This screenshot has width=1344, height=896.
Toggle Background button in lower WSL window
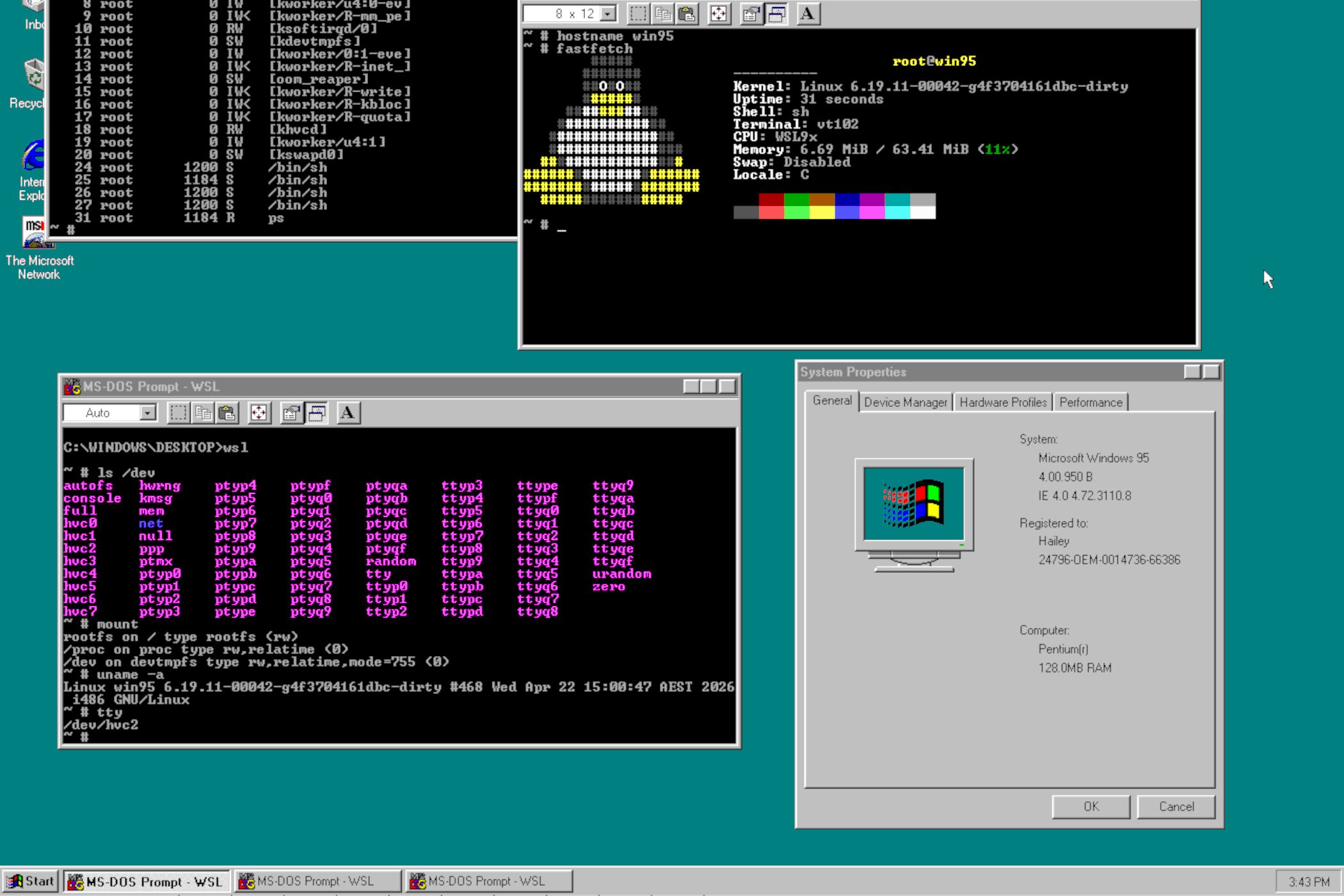tap(317, 413)
